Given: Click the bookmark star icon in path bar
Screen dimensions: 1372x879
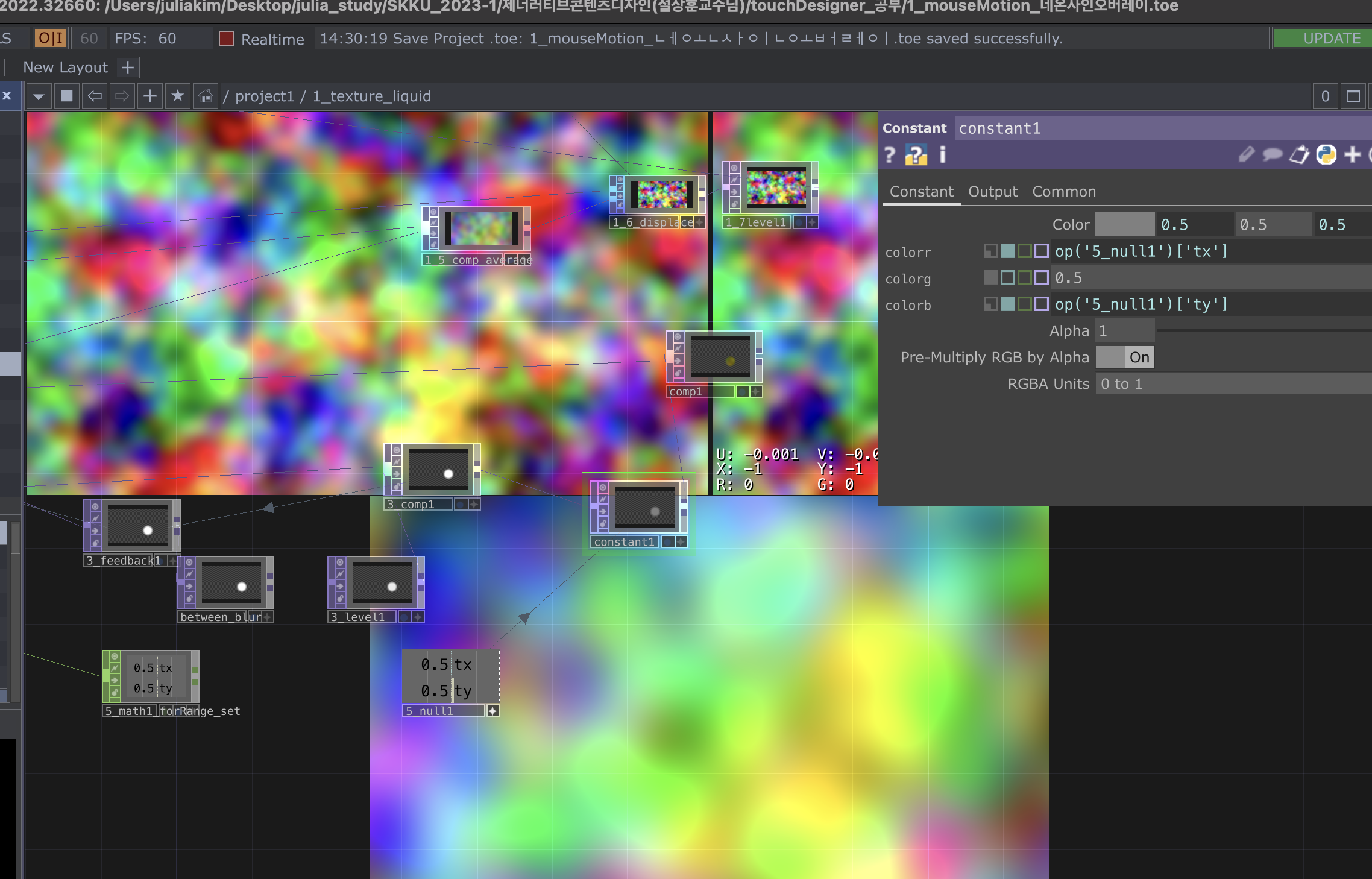Looking at the screenshot, I should tap(177, 96).
